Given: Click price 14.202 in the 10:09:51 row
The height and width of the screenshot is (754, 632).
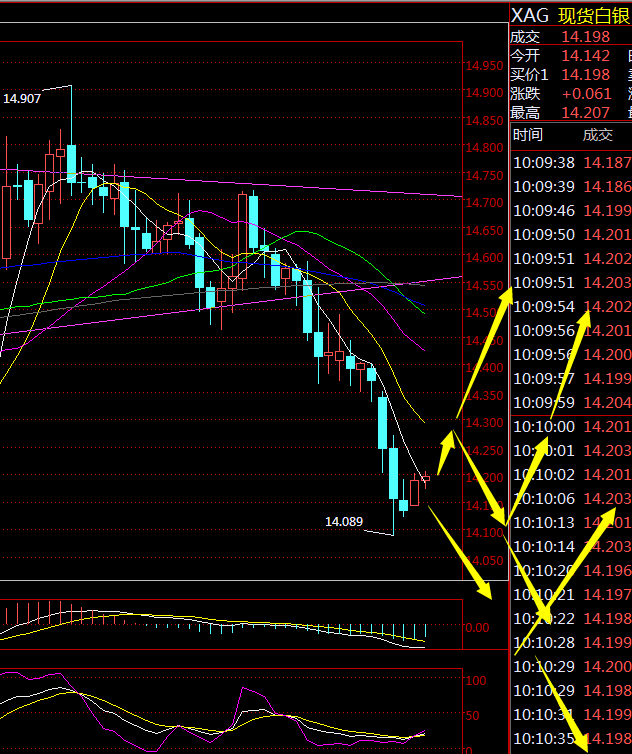Looking at the screenshot, I should click(607, 259).
